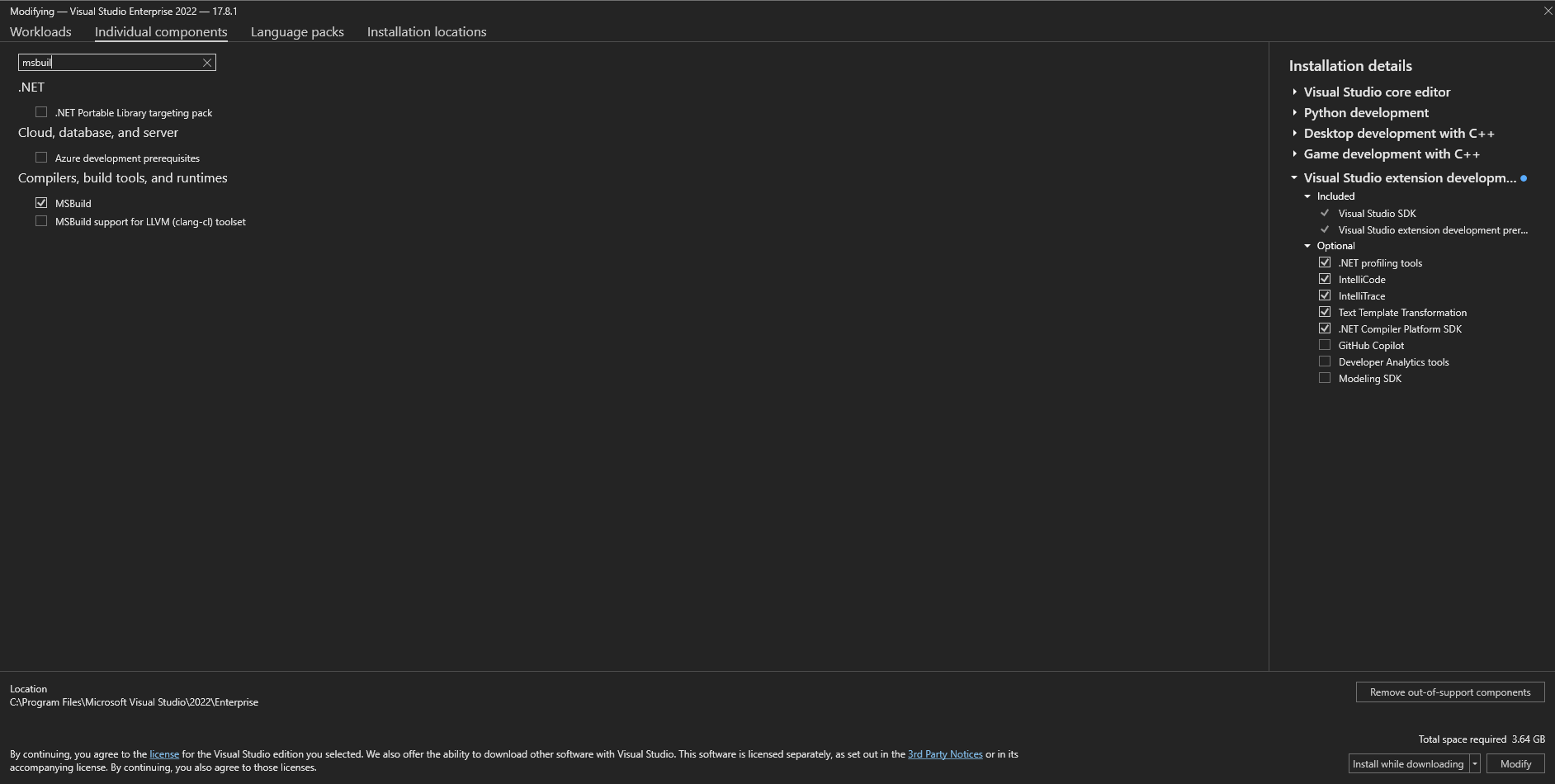The width and height of the screenshot is (1555, 784).
Task: Select the Individual components tab
Action: tap(161, 31)
